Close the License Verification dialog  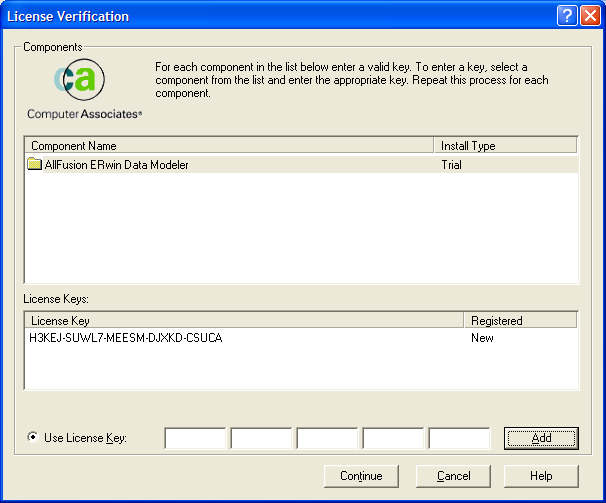pos(591,16)
